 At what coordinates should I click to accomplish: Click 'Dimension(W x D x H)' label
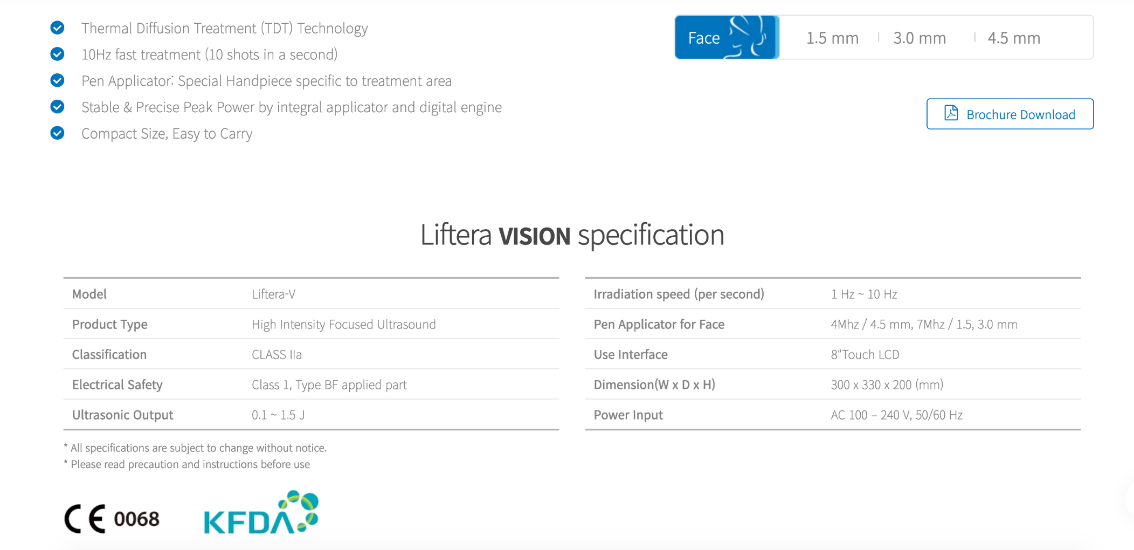pos(655,385)
